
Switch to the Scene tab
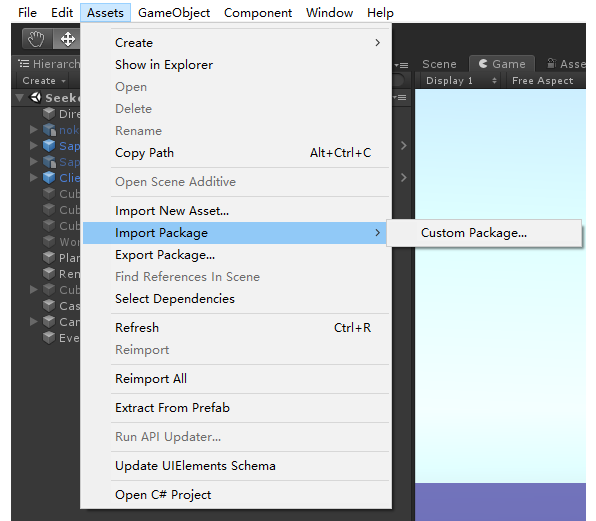click(439, 64)
